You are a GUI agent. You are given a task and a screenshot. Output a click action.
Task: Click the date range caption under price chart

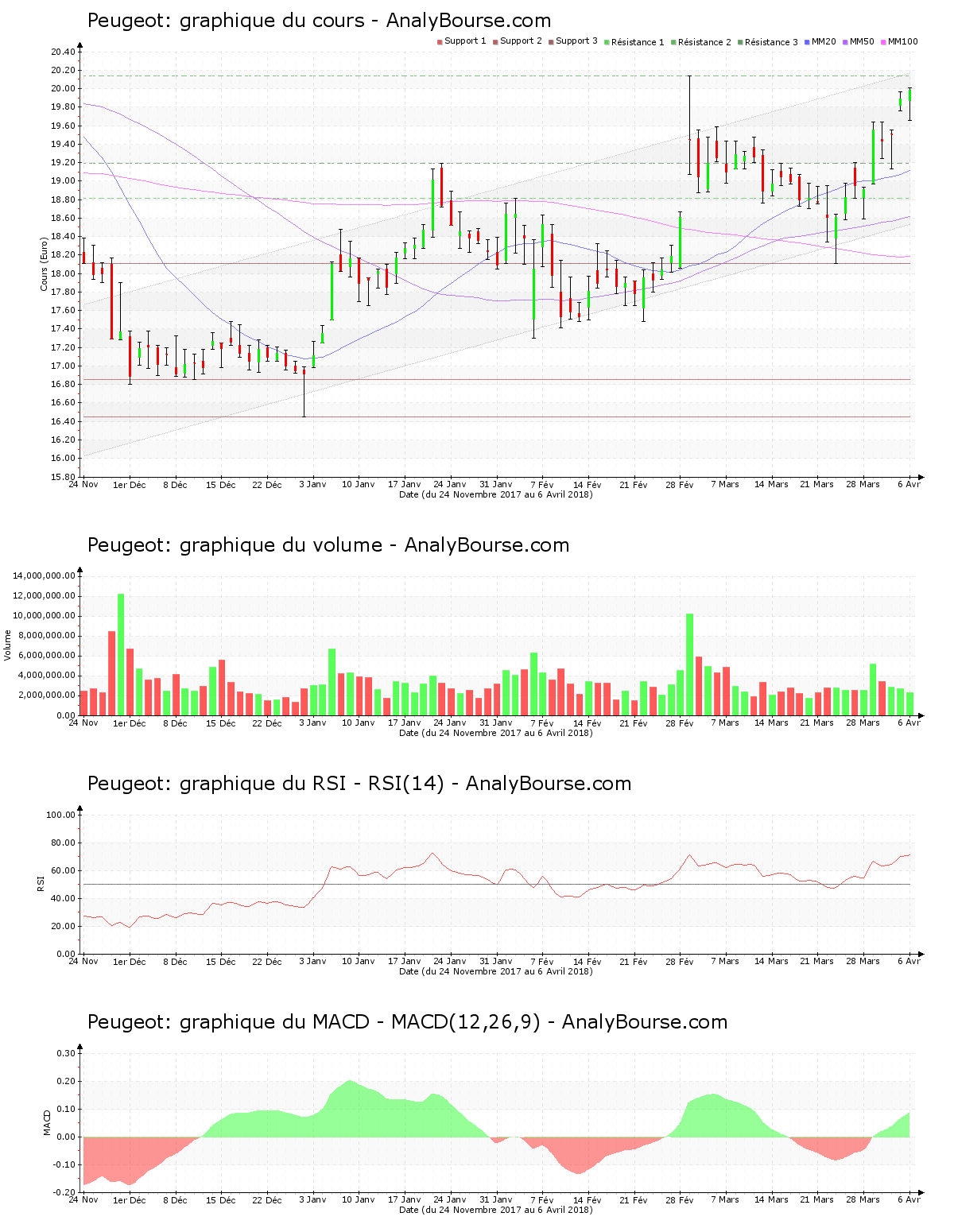(496, 494)
